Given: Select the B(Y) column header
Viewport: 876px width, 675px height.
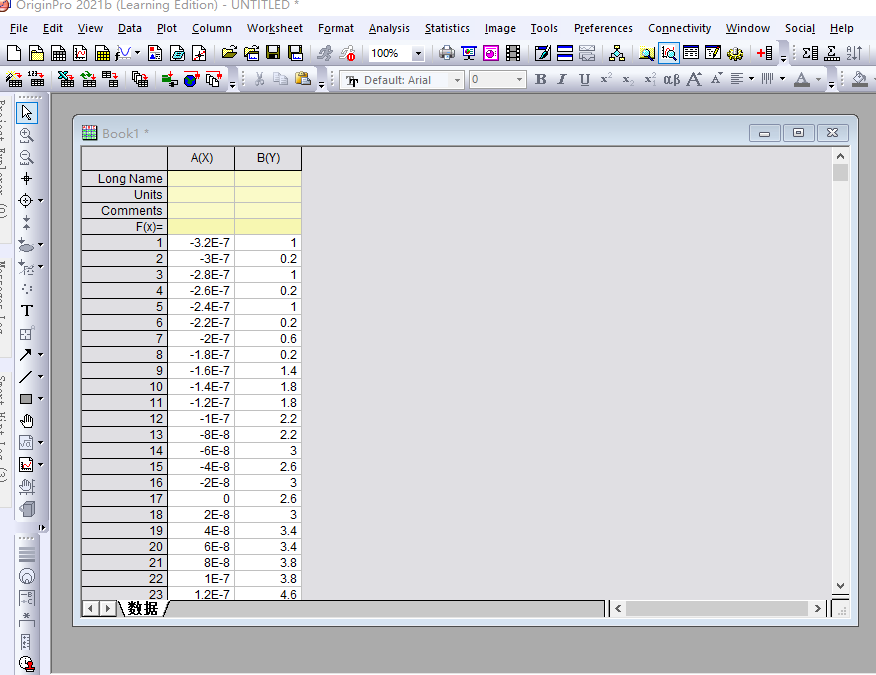Looking at the screenshot, I should pos(268,158).
